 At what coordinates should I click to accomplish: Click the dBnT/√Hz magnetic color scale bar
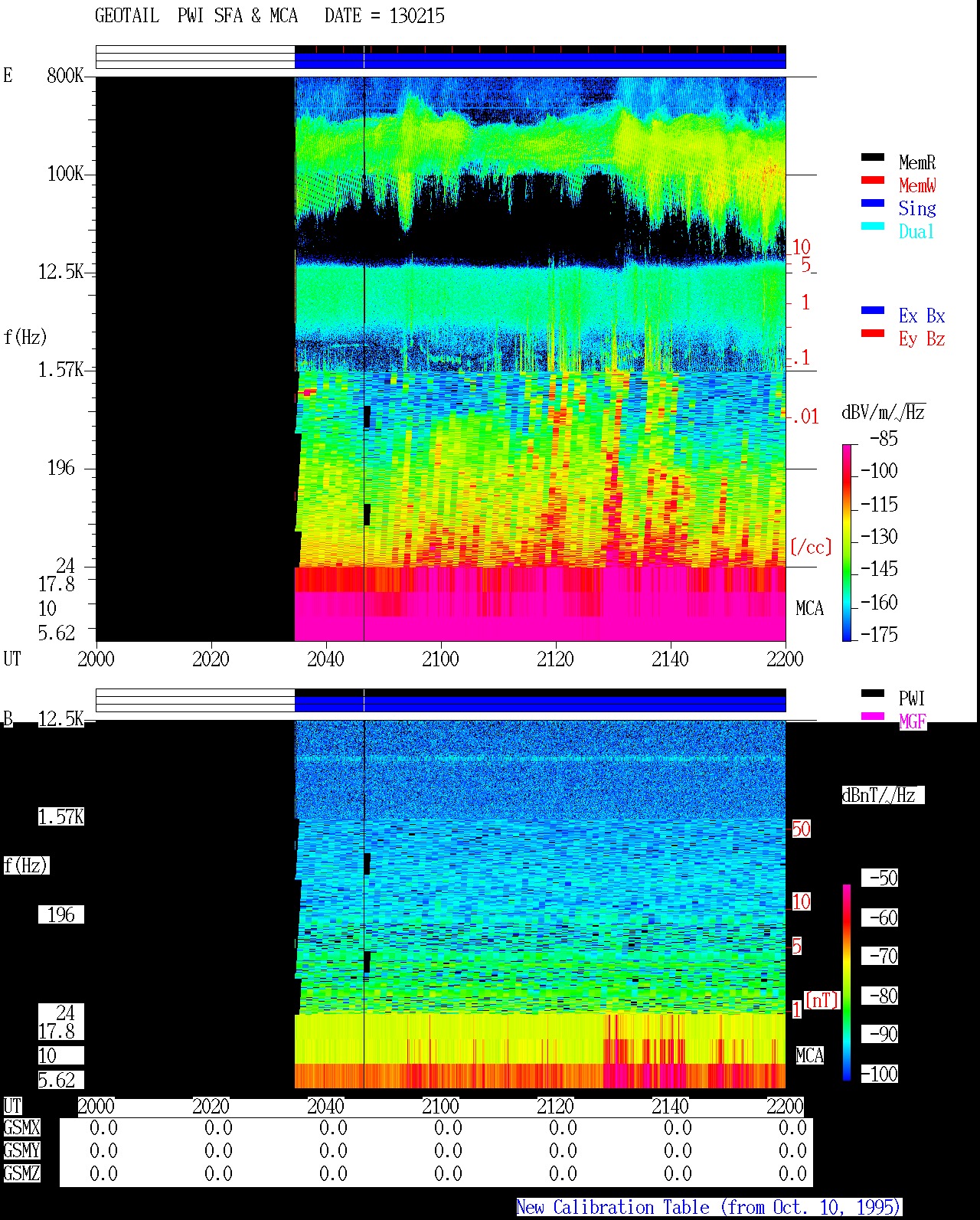(847, 983)
